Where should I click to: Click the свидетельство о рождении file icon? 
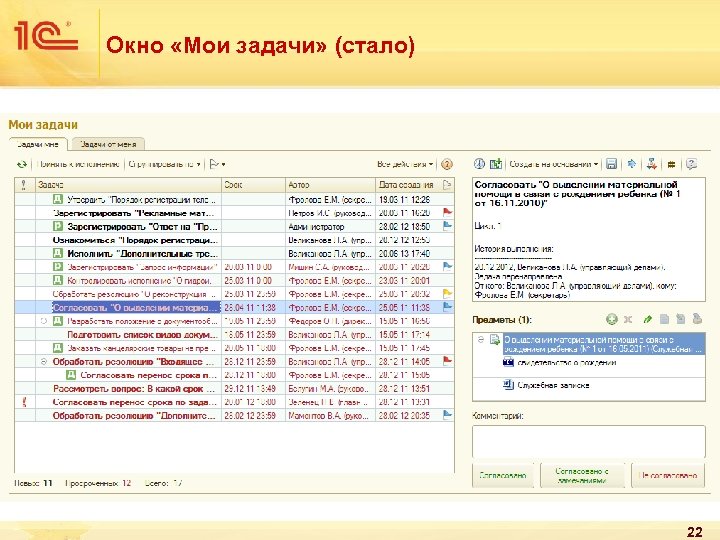(x=508, y=362)
